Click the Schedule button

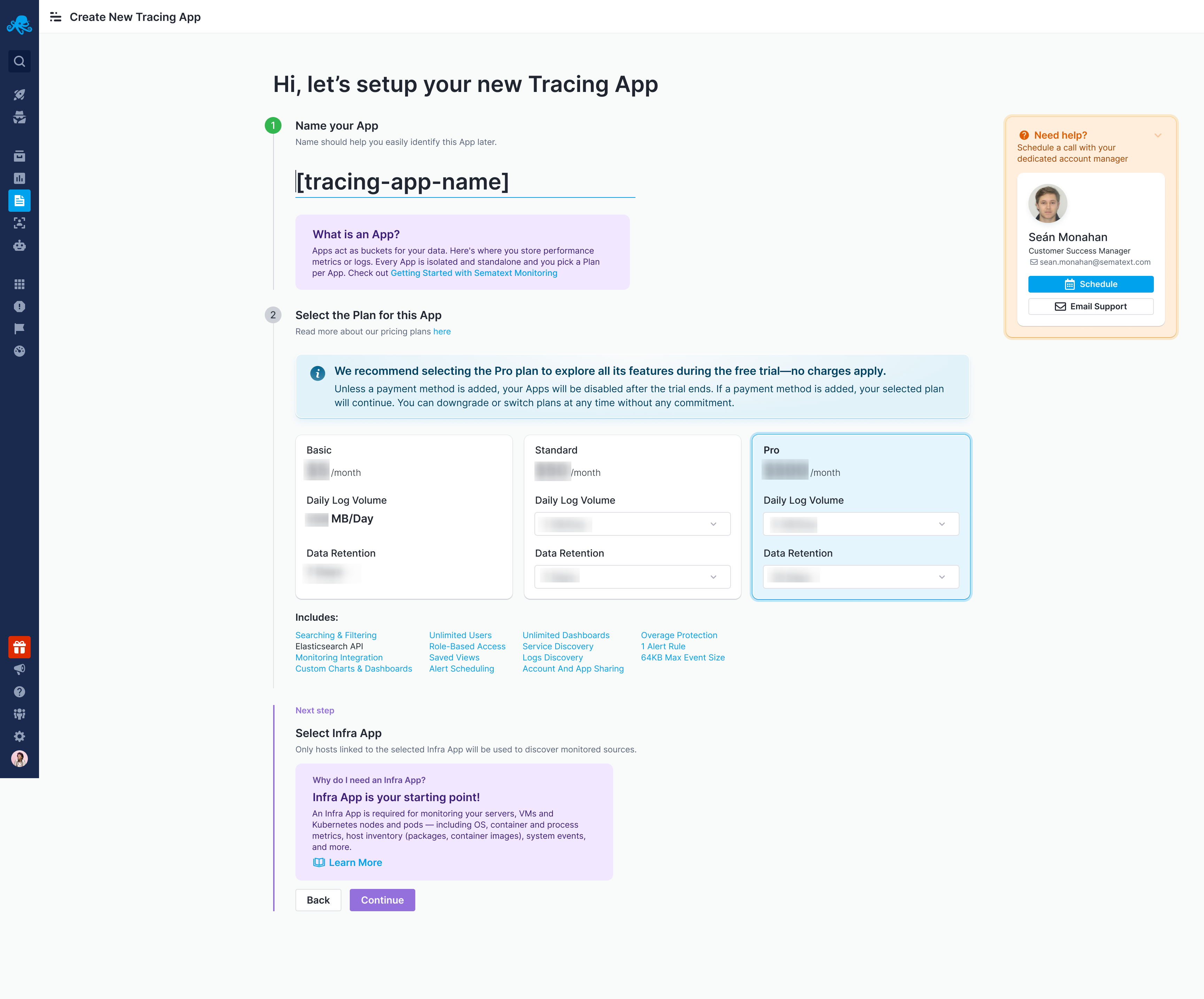coord(1090,284)
